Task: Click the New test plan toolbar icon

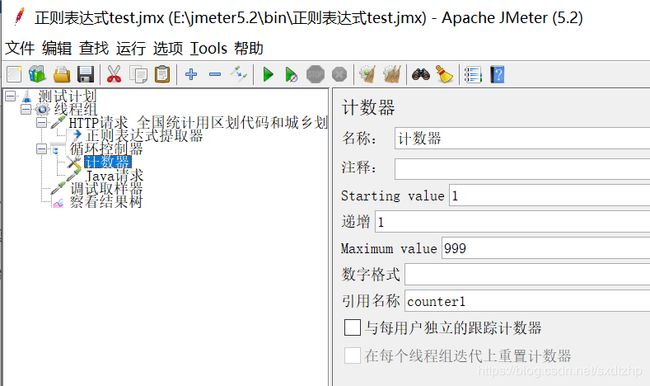Action: coord(14,75)
